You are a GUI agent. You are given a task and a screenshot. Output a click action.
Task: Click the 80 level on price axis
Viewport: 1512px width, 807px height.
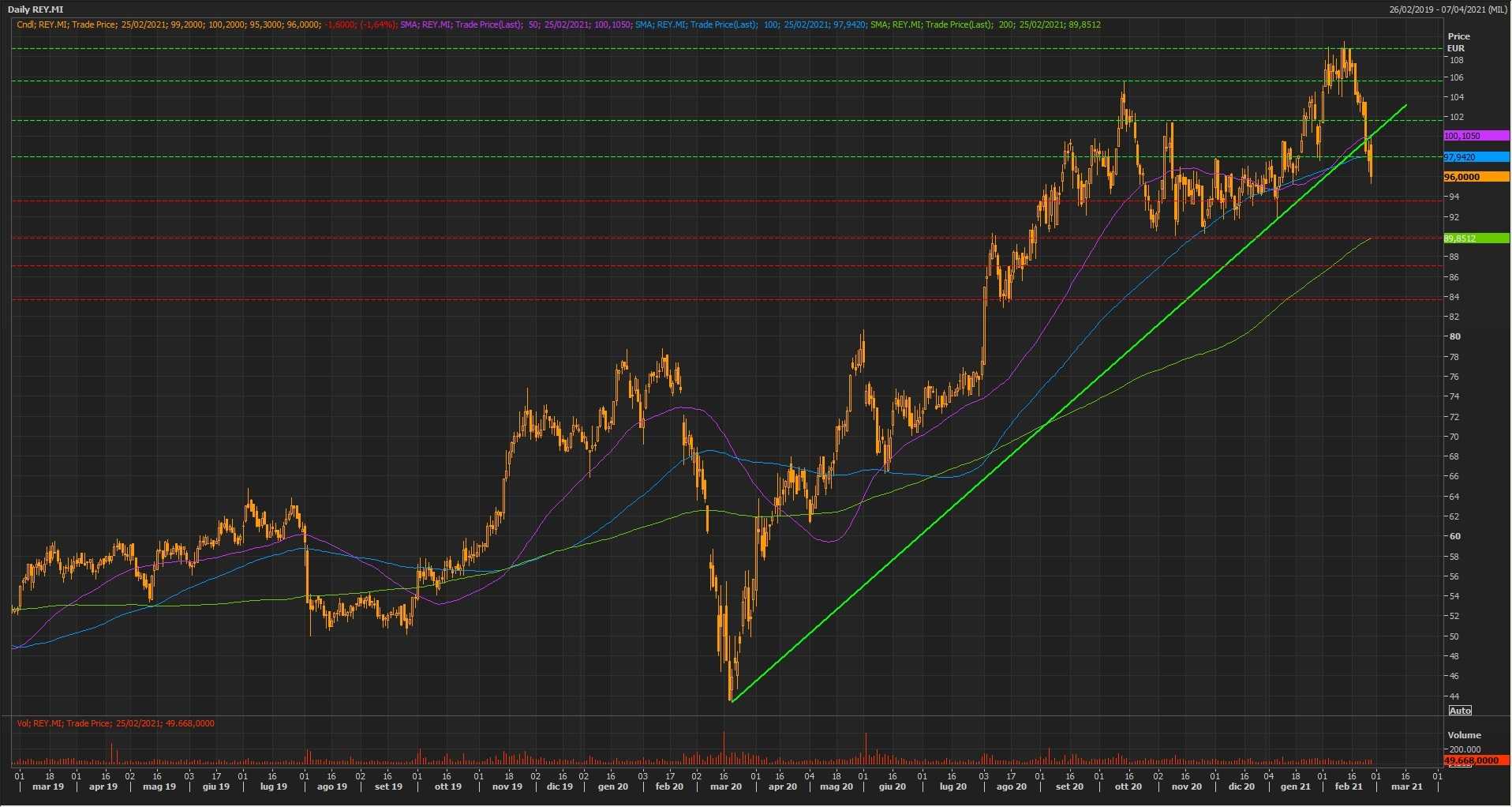pyautogui.click(x=1454, y=336)
